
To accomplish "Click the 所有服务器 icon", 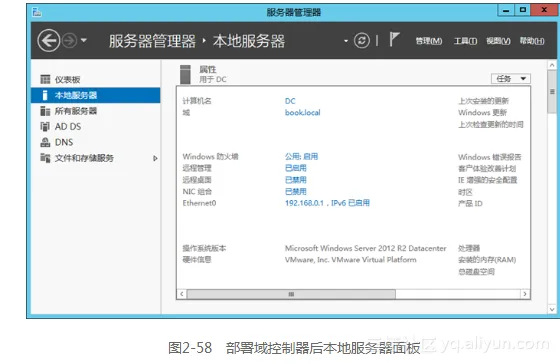I will pyautogui.click(x=45, y=111).
